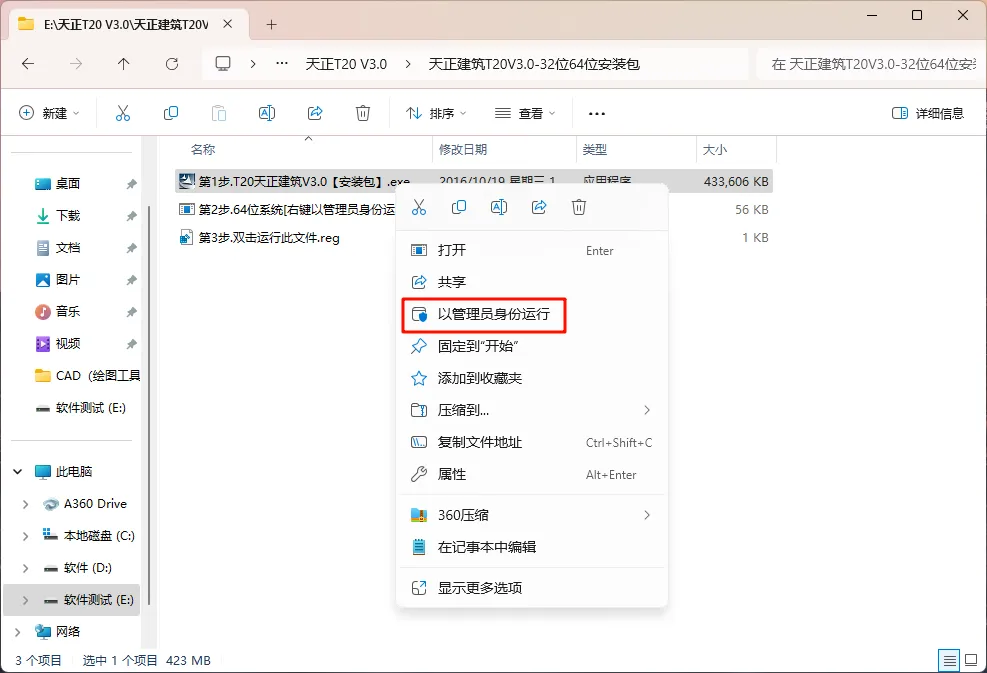Expand the 本地磁盘 (C:) node

25,536
